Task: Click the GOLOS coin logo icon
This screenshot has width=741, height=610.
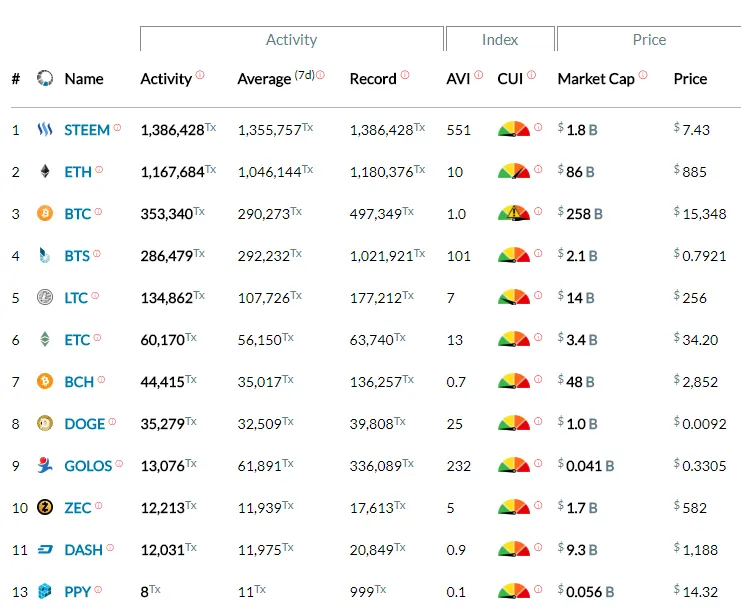Action: 45,465
